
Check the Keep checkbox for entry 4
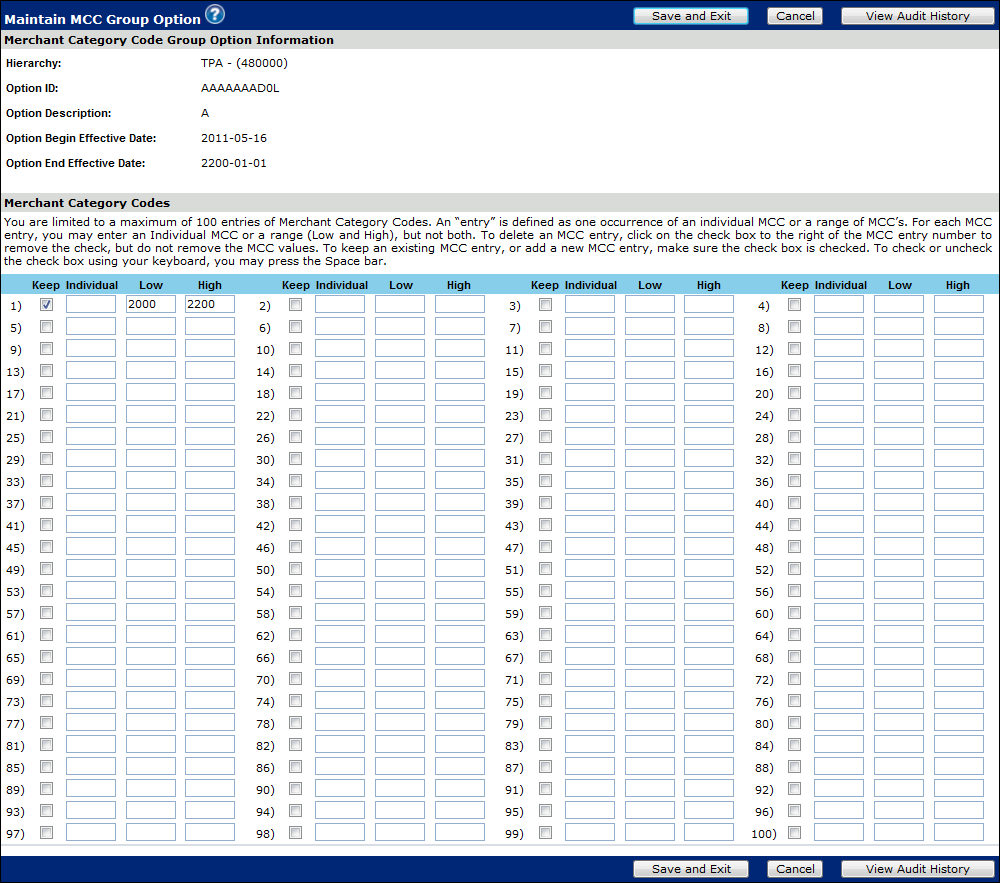click(x=795, y=305)
